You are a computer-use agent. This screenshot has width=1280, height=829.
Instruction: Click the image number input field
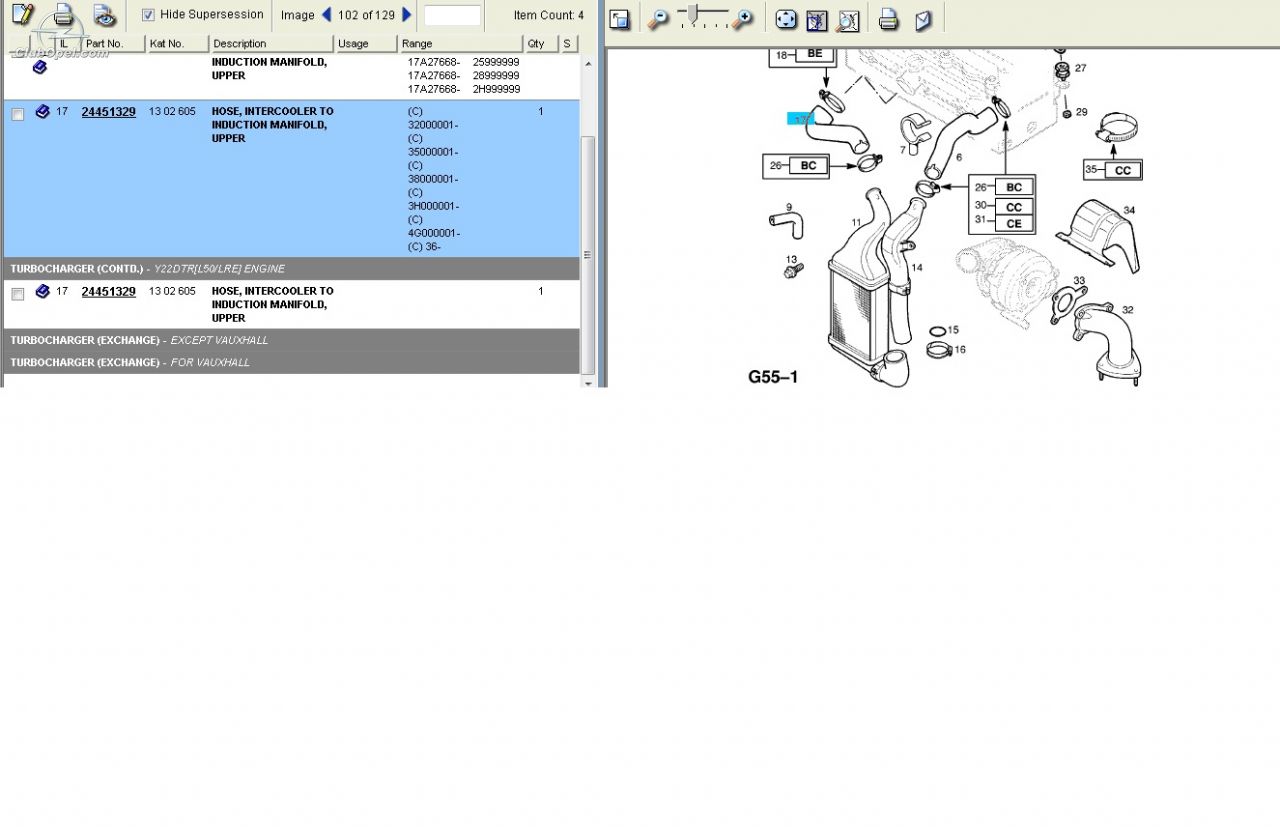coord(452,15)
